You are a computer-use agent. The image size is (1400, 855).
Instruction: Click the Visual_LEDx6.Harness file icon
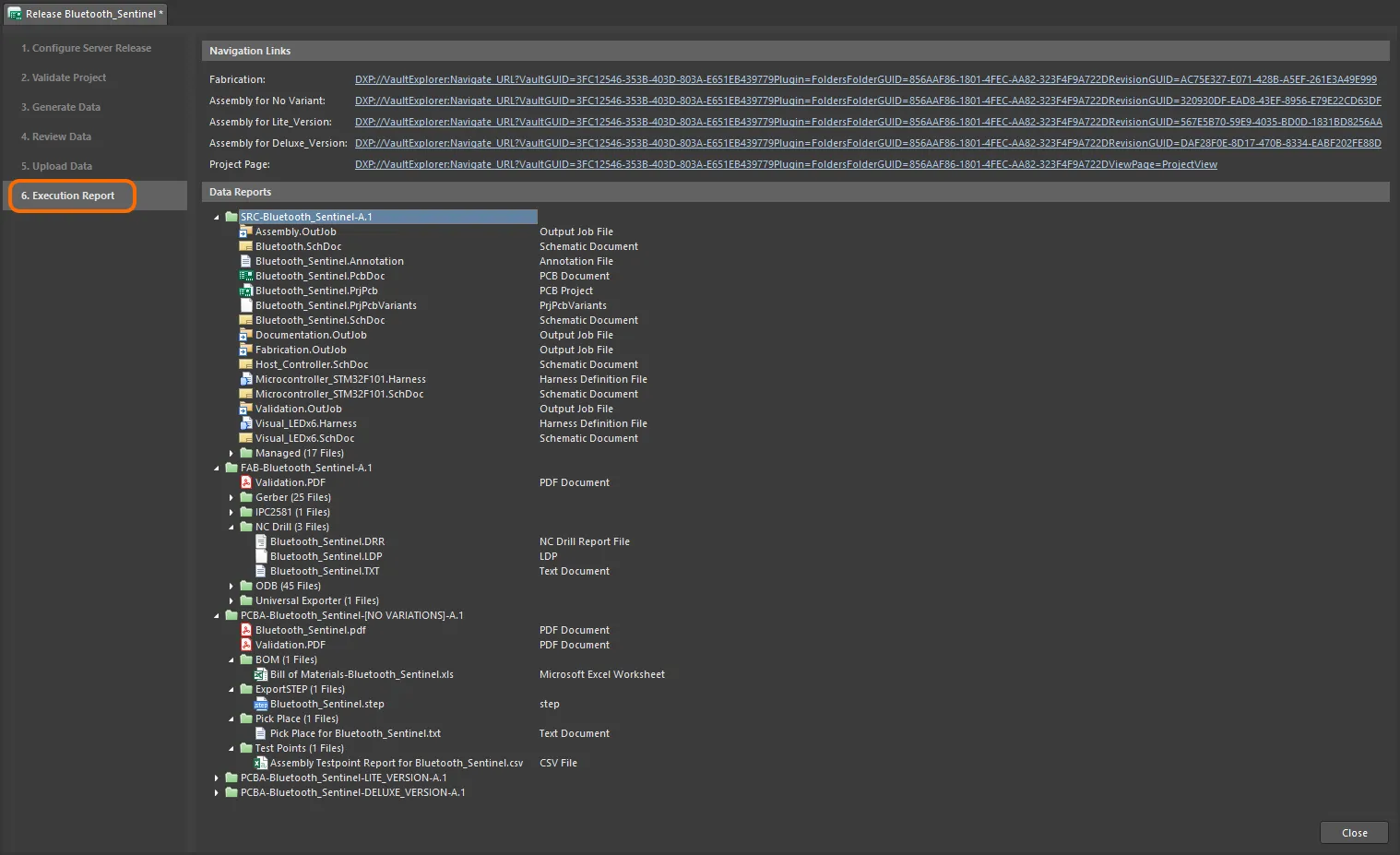pyautogui.click(x=245, y=423)
